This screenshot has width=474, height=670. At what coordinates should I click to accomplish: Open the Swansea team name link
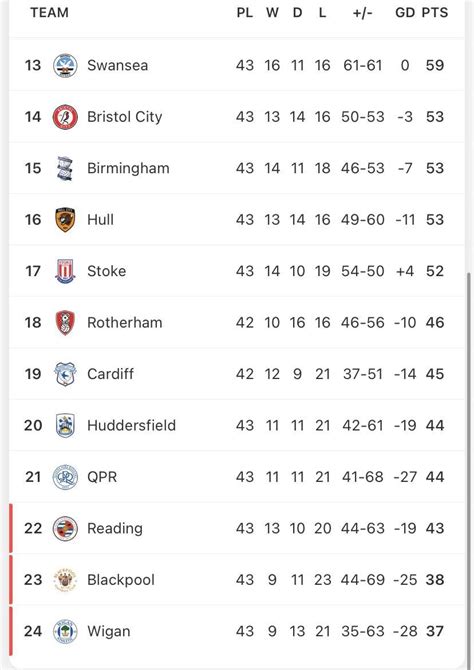118,65
